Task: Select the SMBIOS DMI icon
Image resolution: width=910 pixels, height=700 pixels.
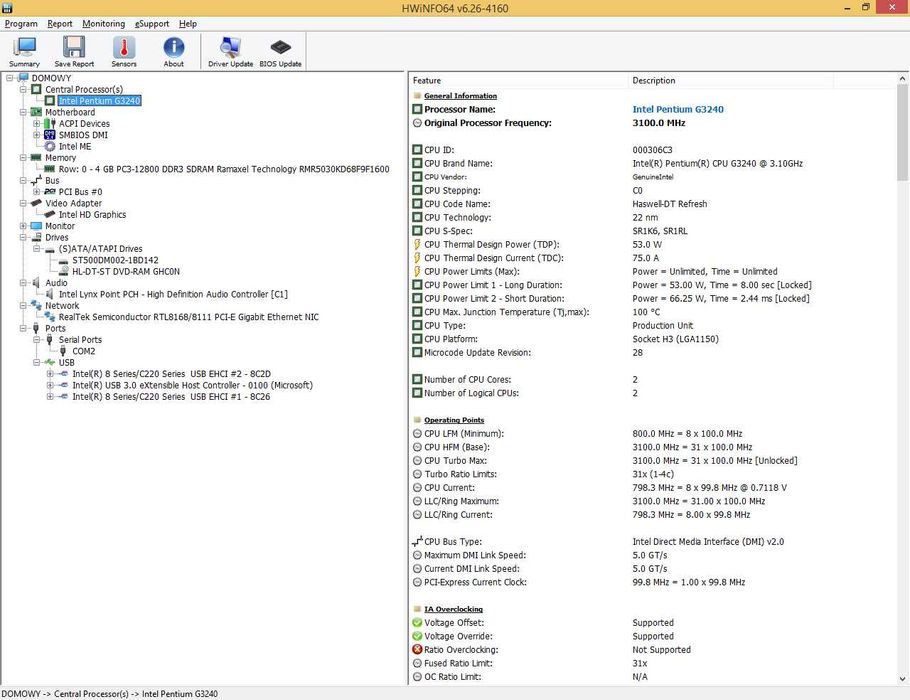Action: [x=50, y=135]
